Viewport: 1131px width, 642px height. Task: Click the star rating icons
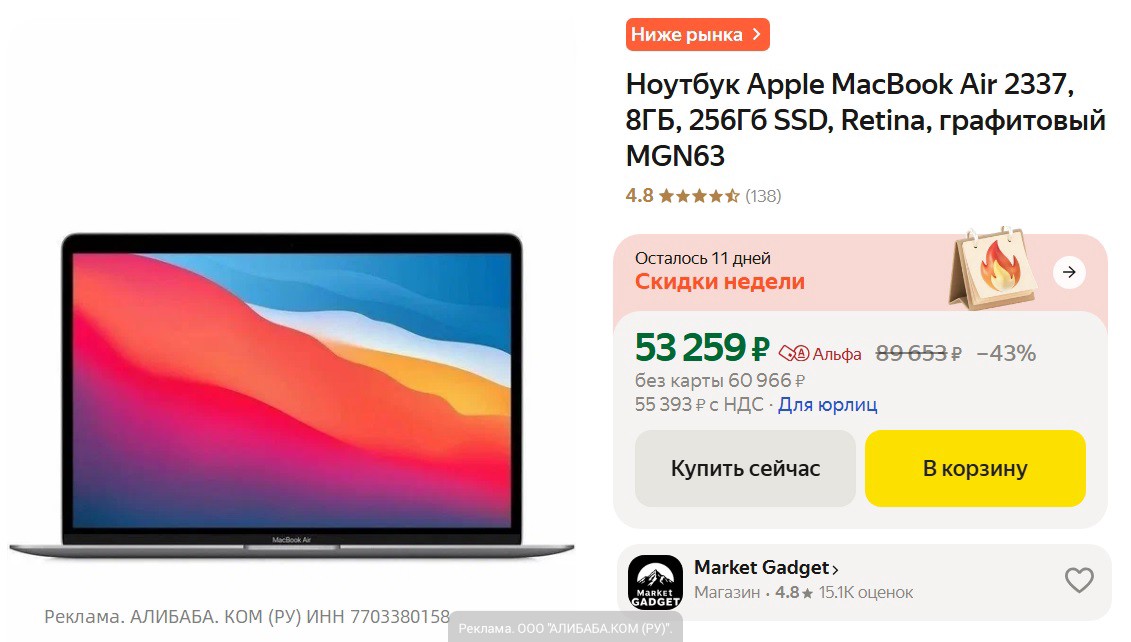tap(699, 195)
